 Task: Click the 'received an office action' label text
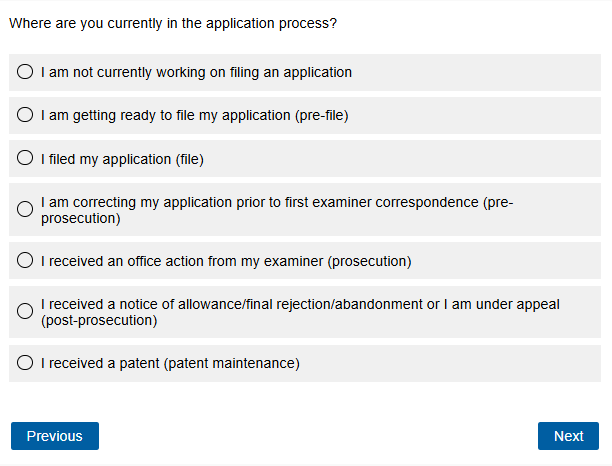click(226, 261)
